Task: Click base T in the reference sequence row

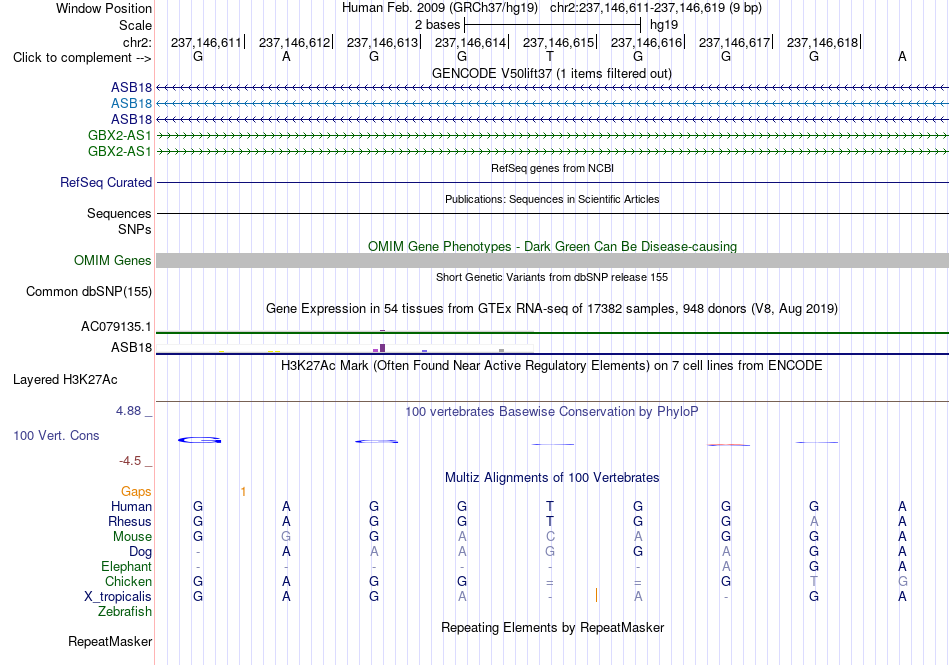Action: click(550, 57)
